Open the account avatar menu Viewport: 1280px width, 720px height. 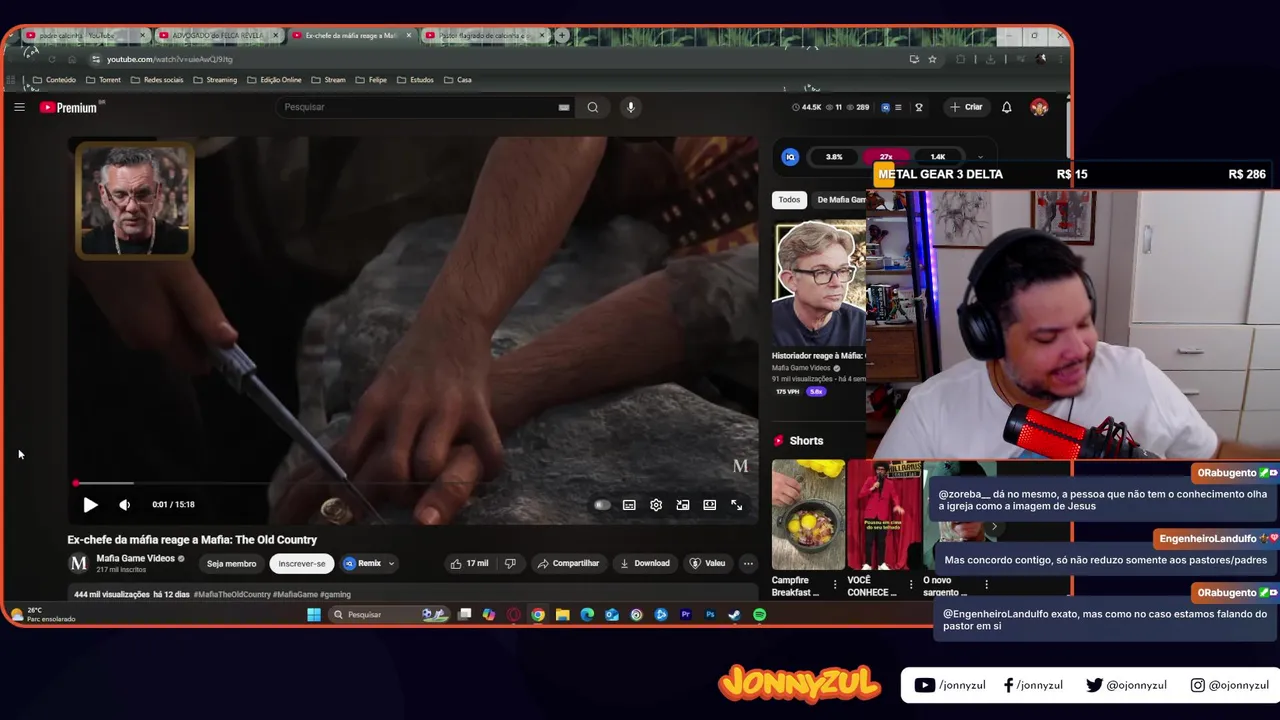tap(1039, 107)
